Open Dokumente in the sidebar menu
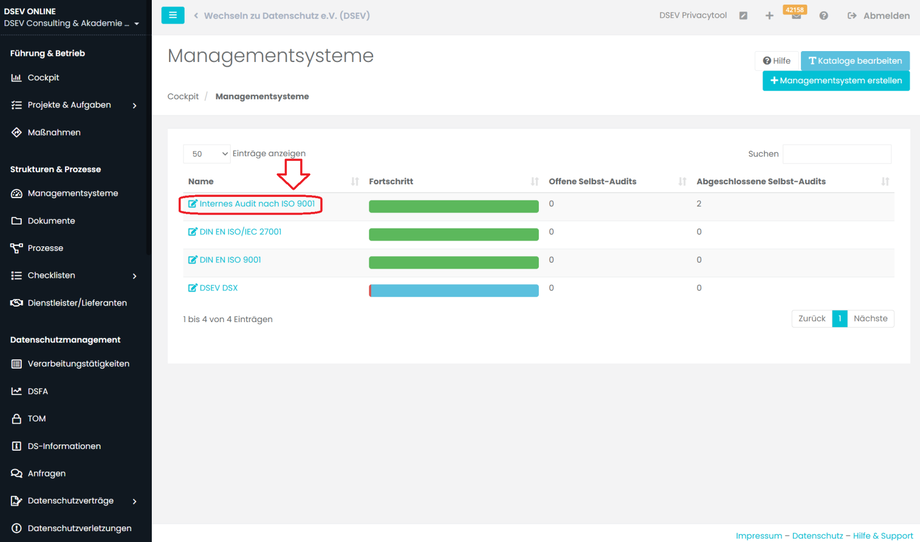This screenshot has width=920, height=542. [x=51, y=221]
